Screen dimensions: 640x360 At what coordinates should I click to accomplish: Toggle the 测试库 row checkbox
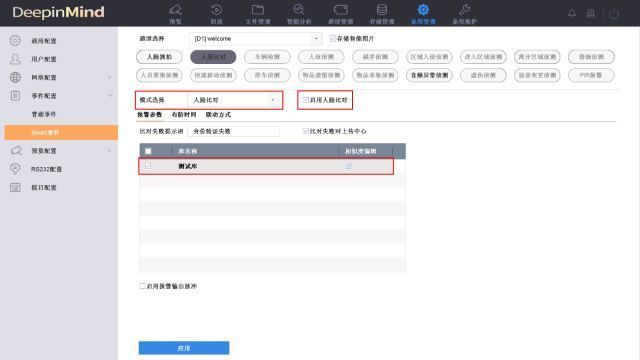point(148,166)
